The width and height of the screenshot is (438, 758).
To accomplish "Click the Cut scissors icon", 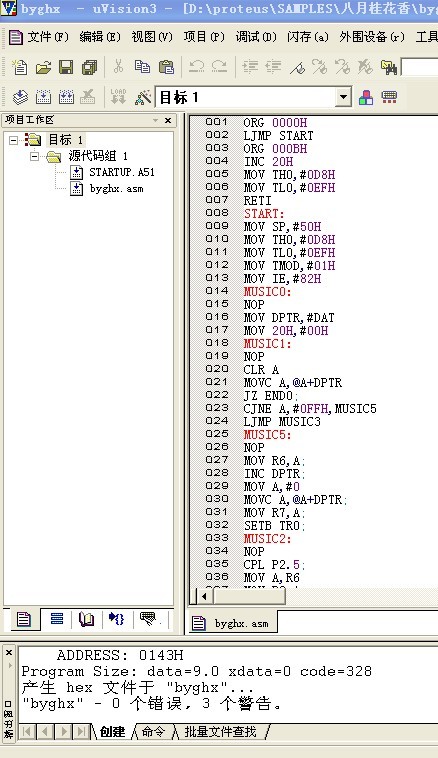I will 118,66.
